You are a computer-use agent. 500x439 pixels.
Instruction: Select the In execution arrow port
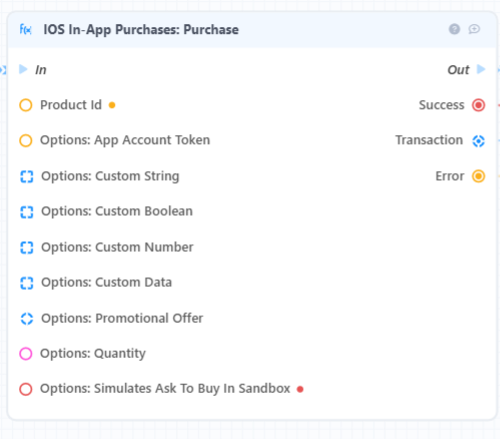tap(23, 69)
